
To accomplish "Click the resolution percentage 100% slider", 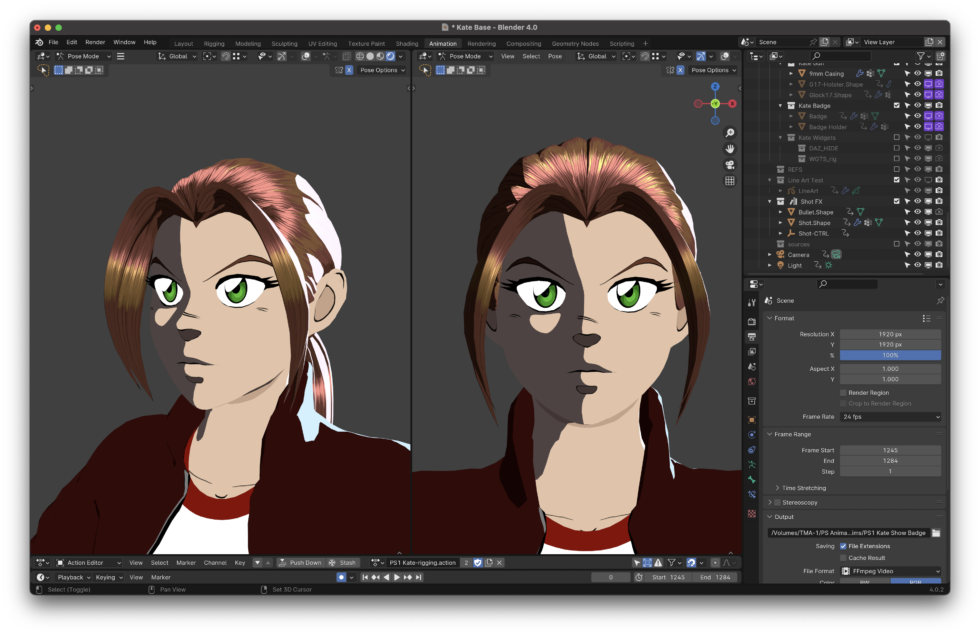I will click(x=890, y=355).
